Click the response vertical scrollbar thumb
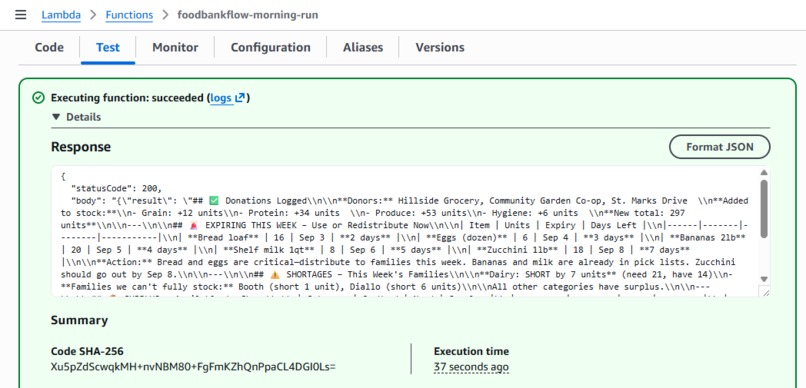The image size is (806, 388). 764,209
